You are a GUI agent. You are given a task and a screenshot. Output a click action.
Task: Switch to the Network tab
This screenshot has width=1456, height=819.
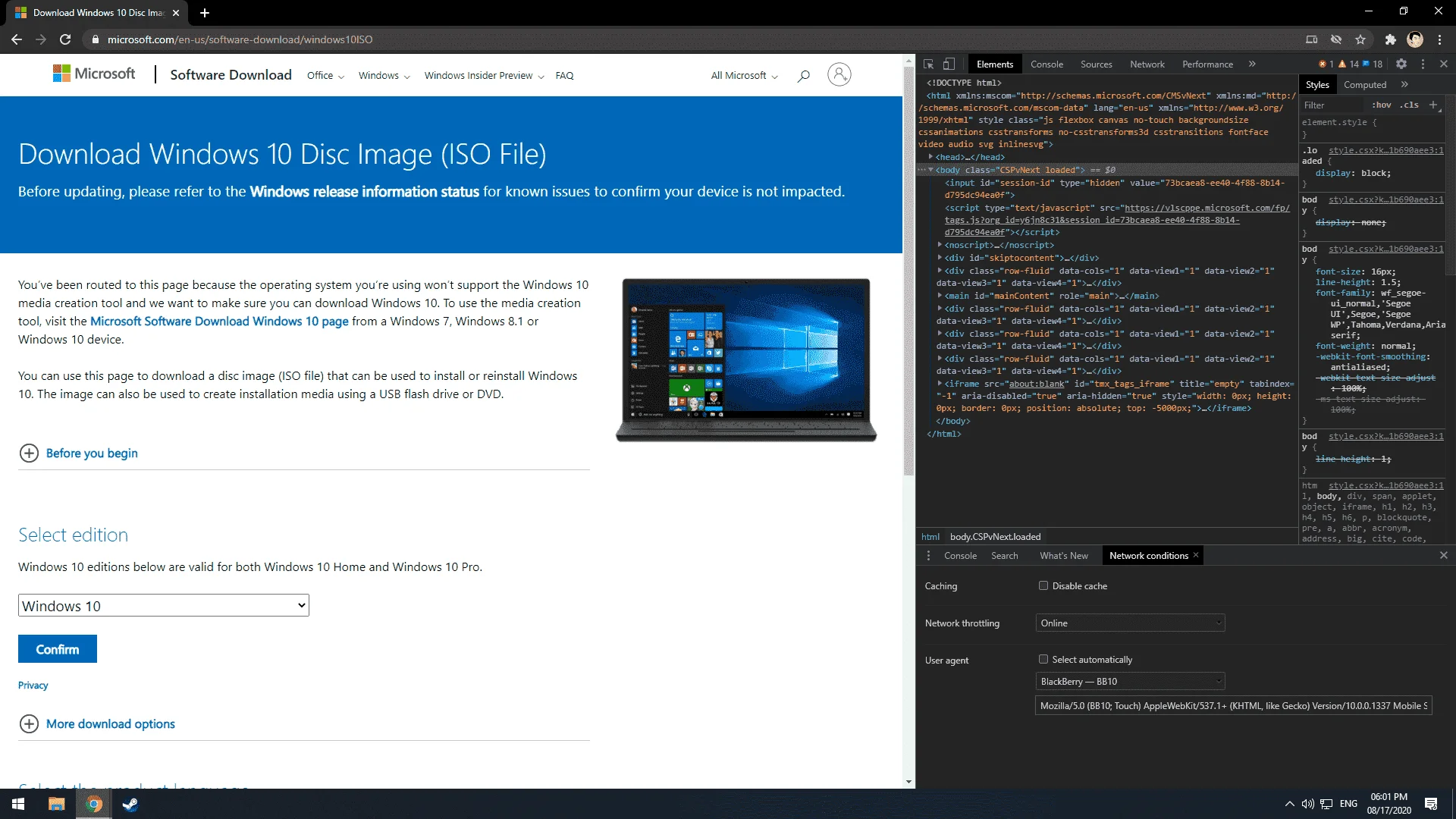click(x=1147, y=64)
